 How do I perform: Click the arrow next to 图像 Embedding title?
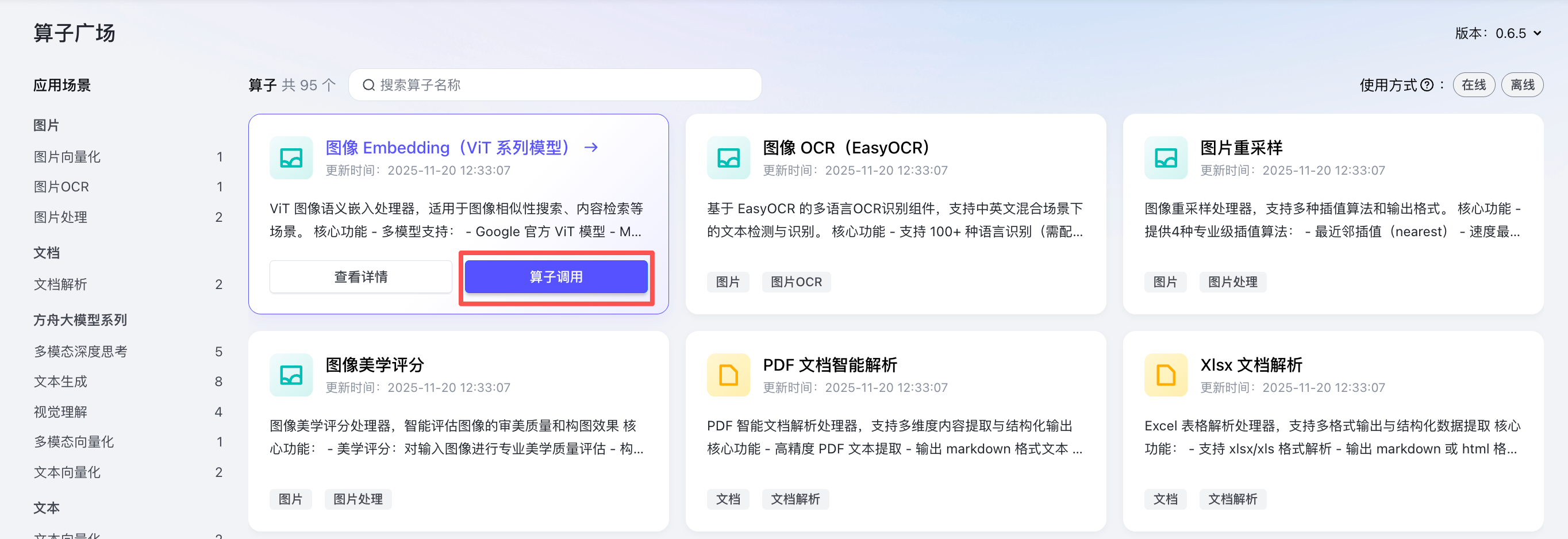click(x=591, y=148)
